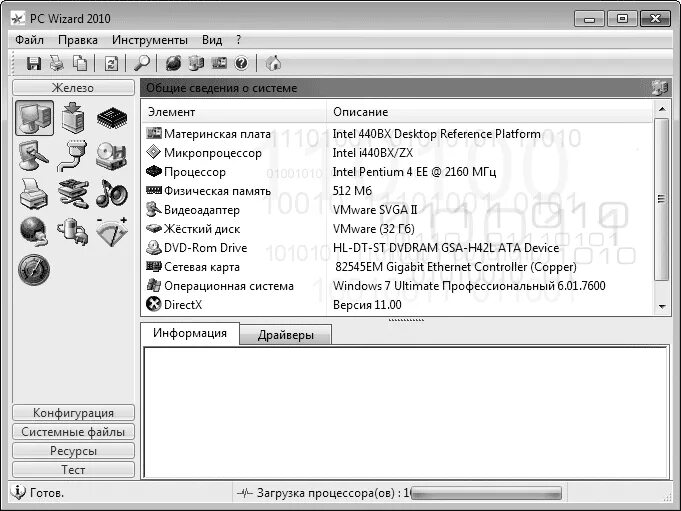Select the Физическая память row
681x511 pixels.
[397, 191]
